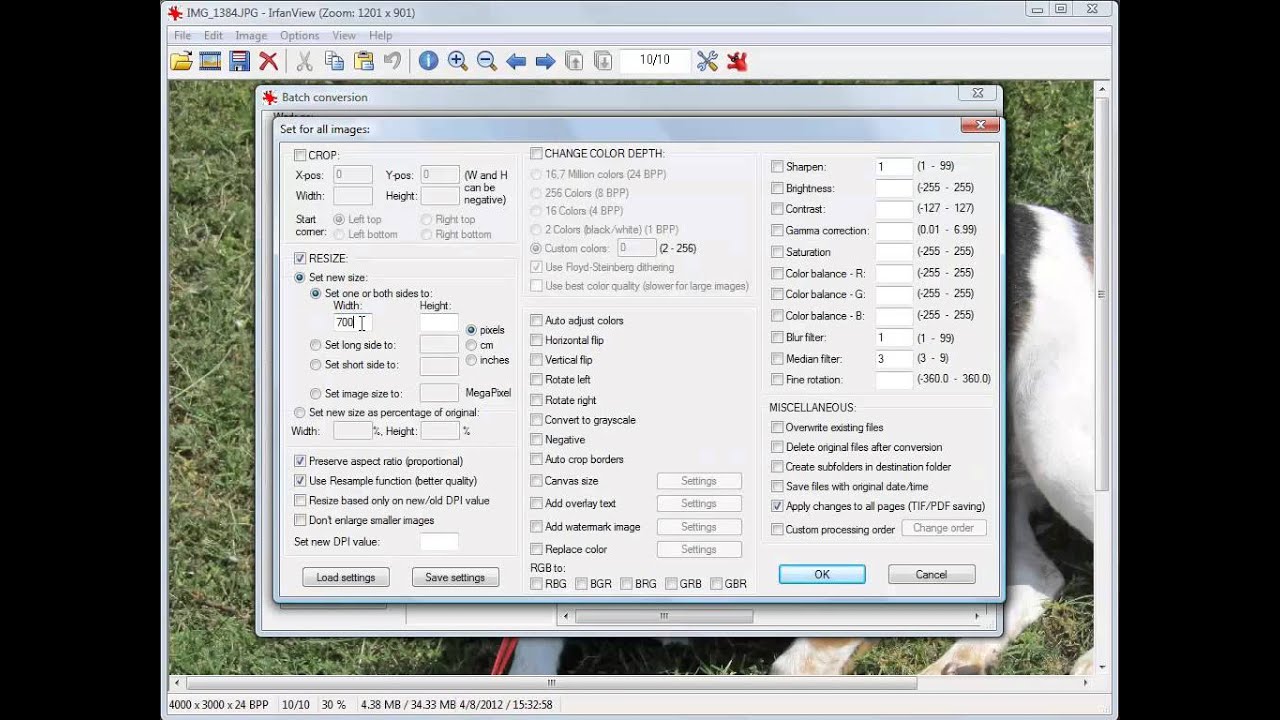Enable Overwrite existing files
Viewport: 1280px width, 720px height.
coord(777,427)
